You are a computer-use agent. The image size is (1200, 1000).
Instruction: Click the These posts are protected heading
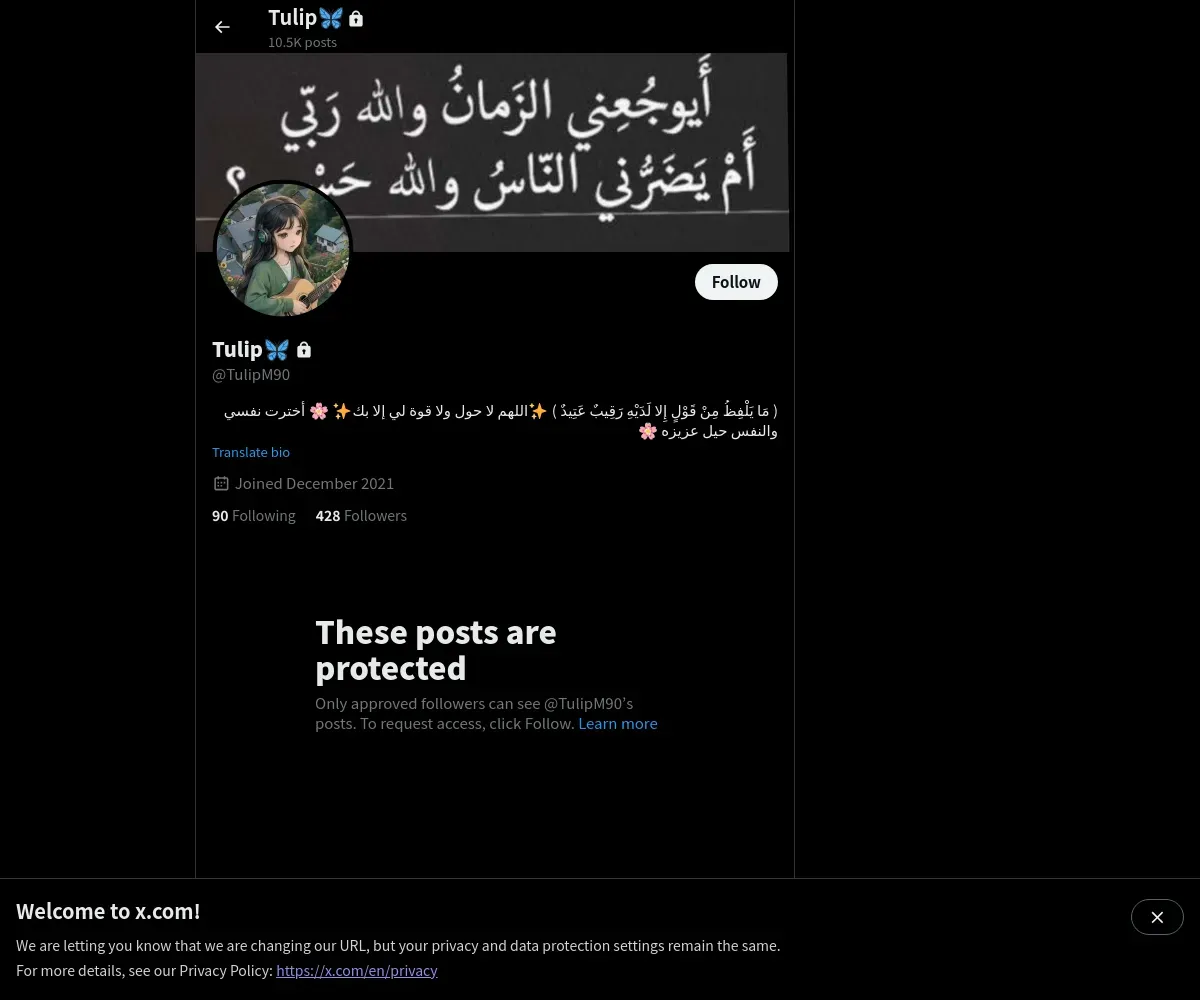coord(436,650)
